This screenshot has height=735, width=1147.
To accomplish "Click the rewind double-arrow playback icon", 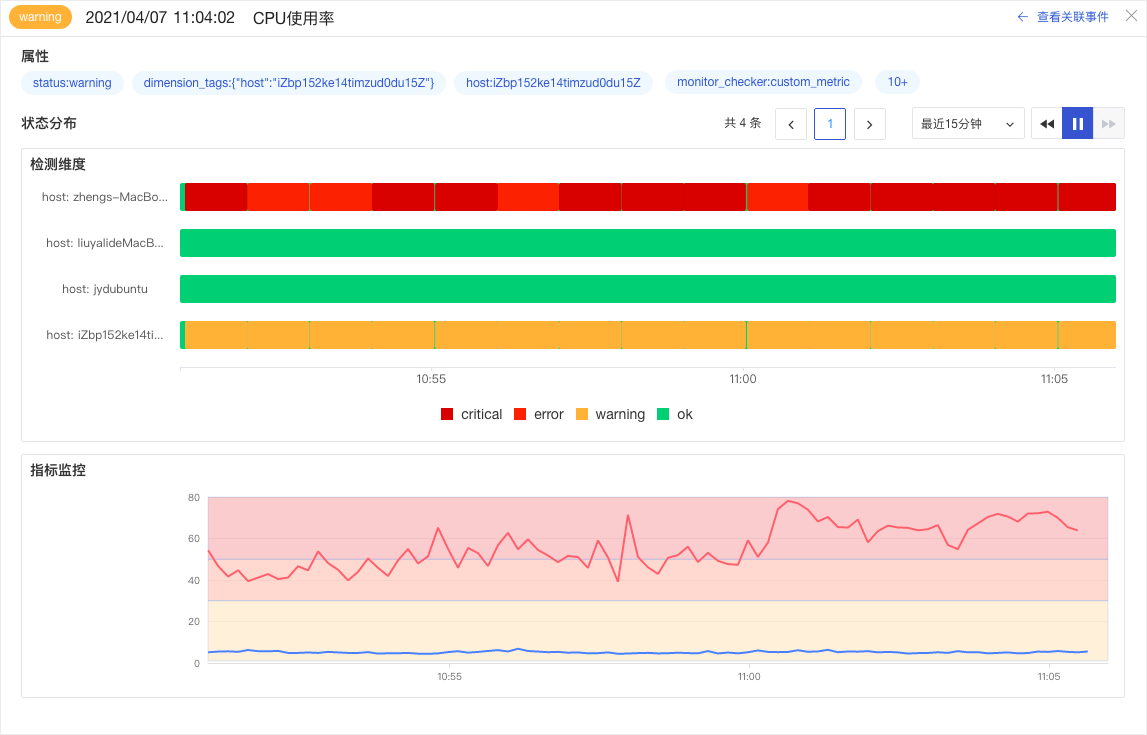I will [1047, 124].
